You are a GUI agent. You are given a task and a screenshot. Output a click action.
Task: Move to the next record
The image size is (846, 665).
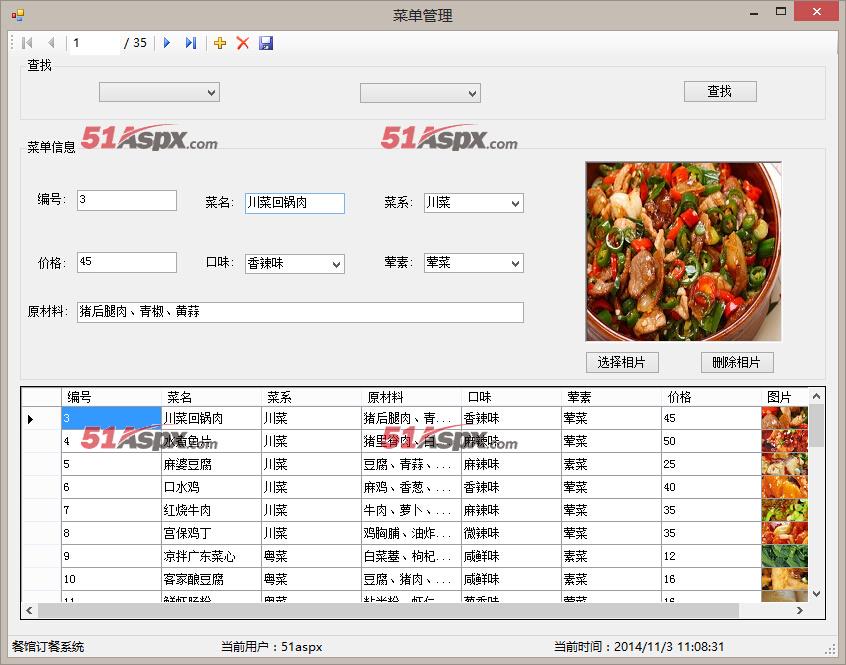click(x=167, y=43)
